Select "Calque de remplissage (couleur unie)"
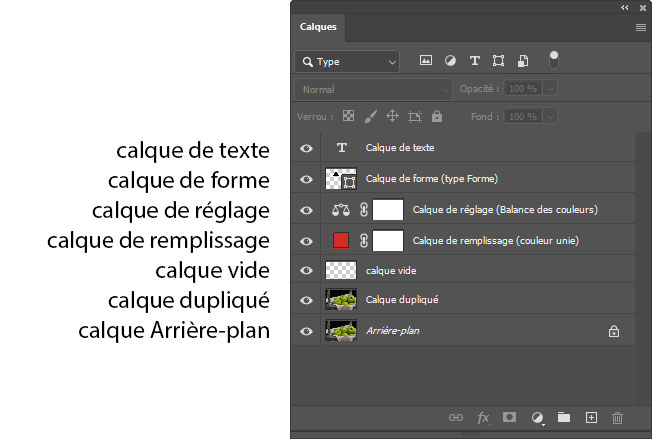 coord(496,241)
